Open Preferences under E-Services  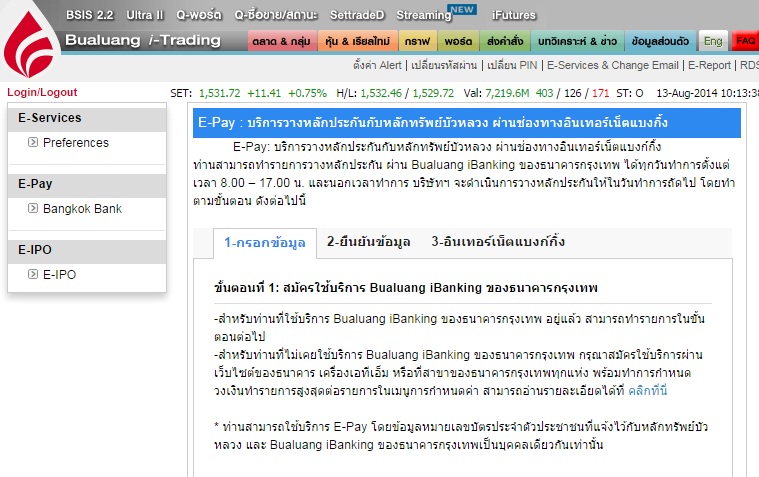pyautogui.click(x=76, y=142)
